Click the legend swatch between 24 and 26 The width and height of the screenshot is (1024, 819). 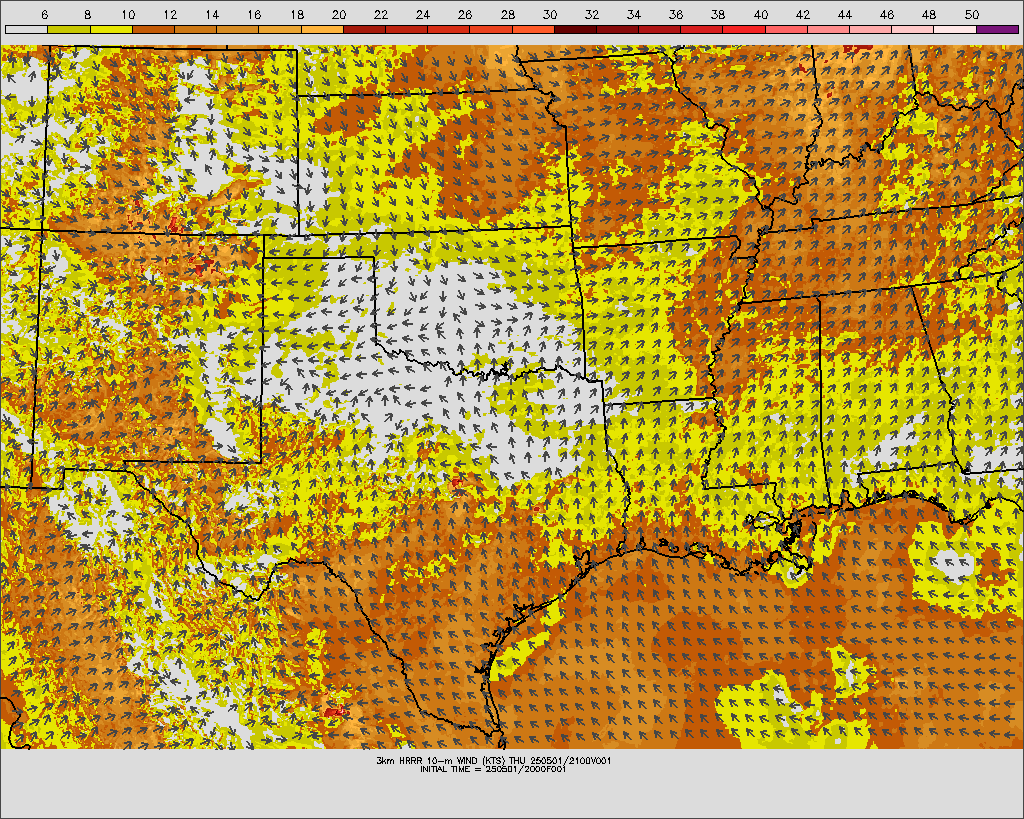tap(449, 29)
